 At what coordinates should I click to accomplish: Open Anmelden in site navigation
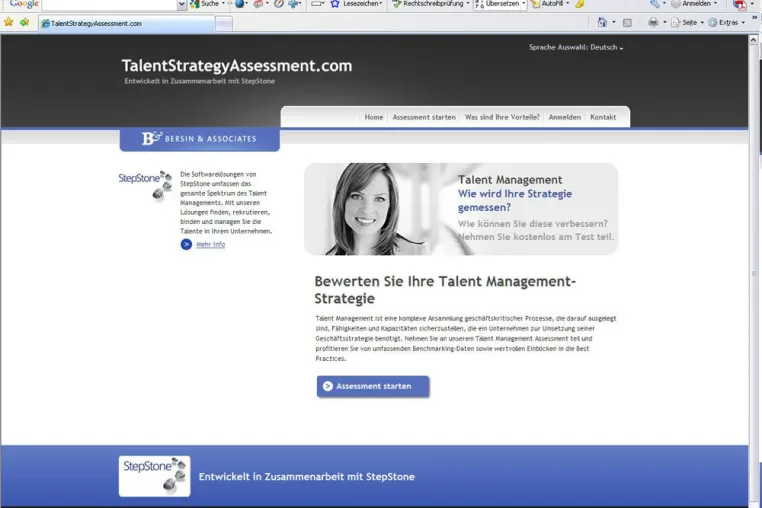[565, 117]
